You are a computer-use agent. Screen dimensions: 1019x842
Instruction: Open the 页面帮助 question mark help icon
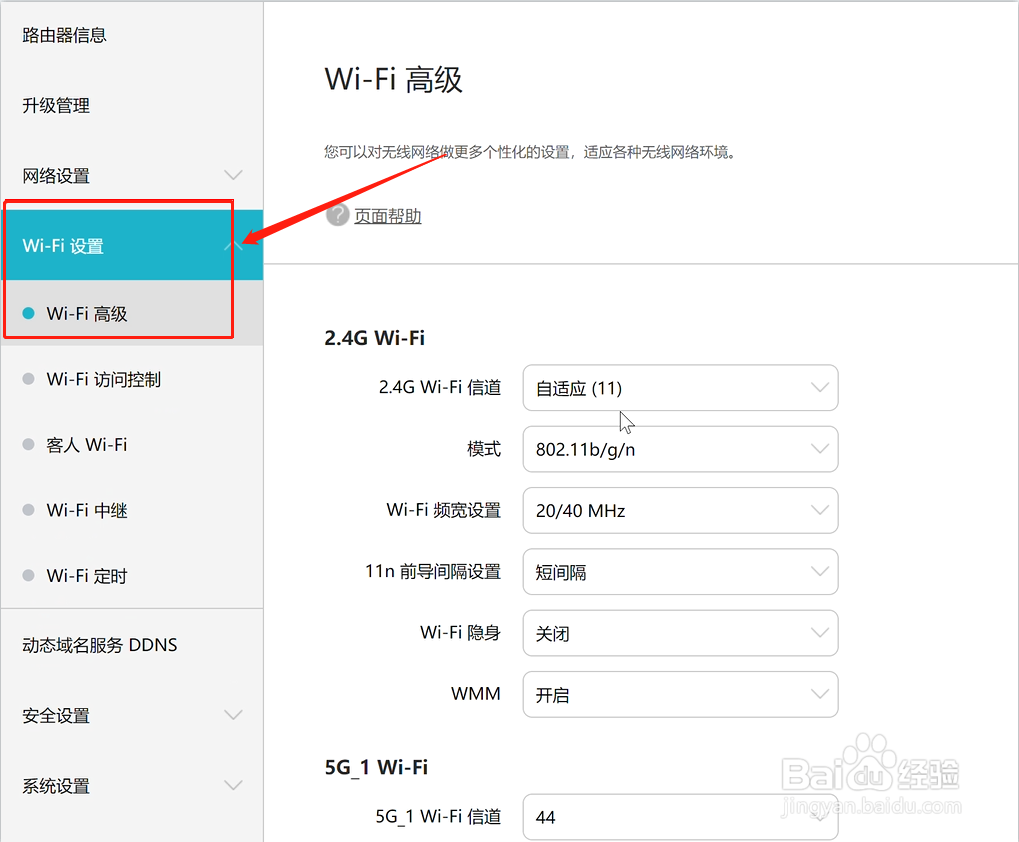click(337, 215)
